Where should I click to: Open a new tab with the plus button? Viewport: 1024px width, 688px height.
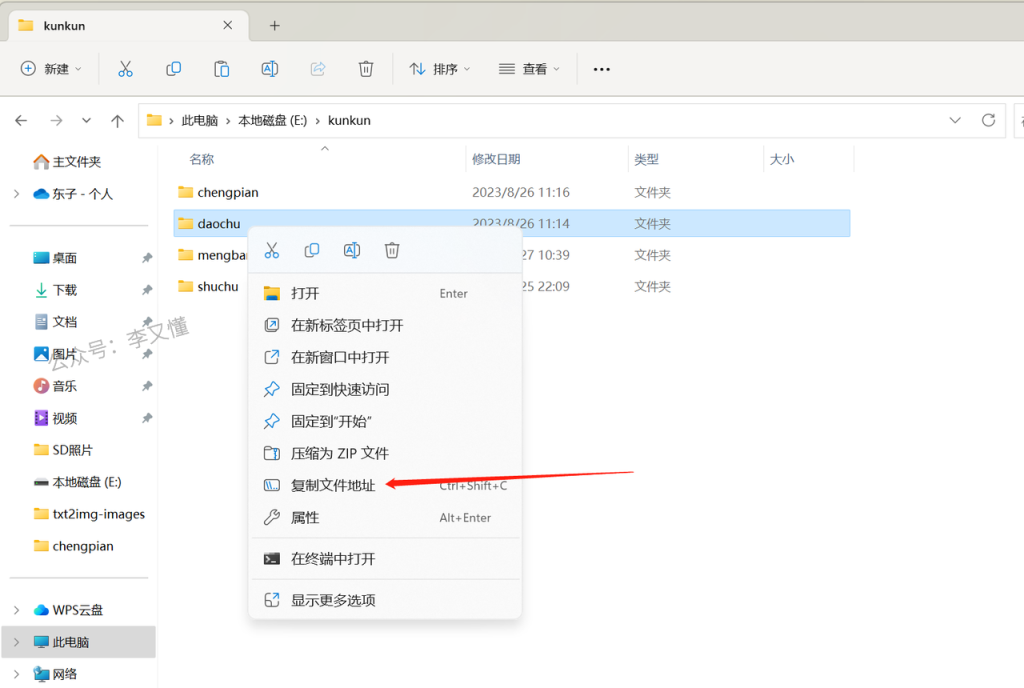(275, 25)
